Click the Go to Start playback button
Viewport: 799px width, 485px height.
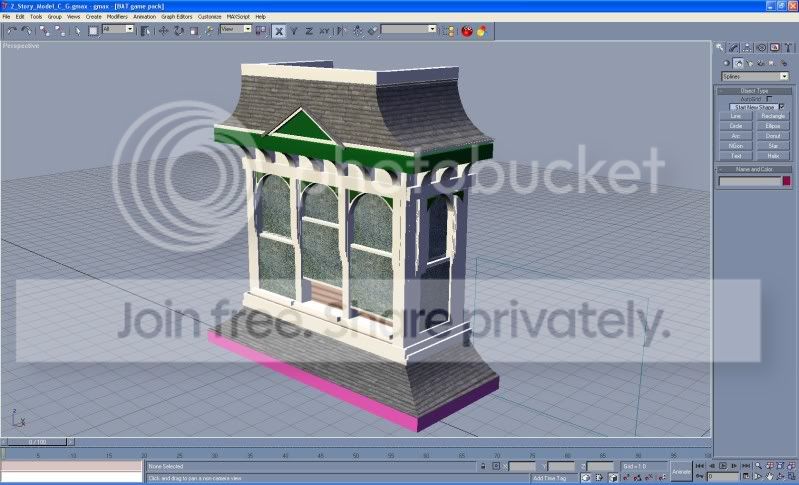click(x=699, y=466)
